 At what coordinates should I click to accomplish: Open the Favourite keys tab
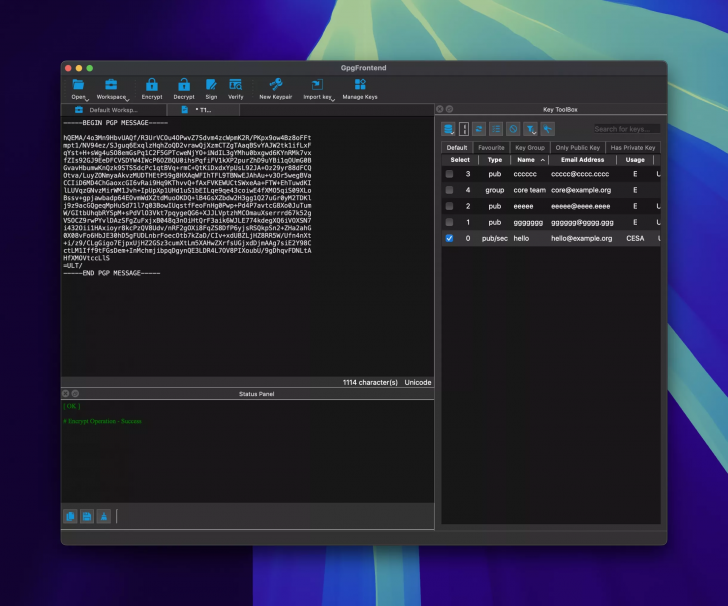[x=491, y=148]
